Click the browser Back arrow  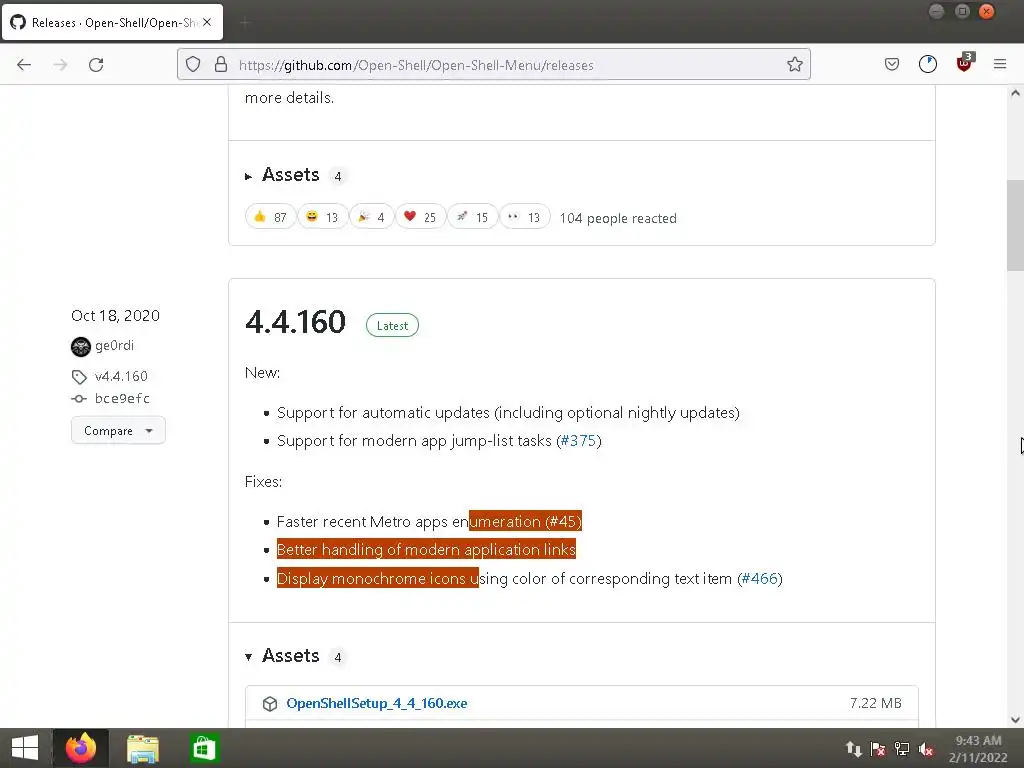click(x=24, y=65)
